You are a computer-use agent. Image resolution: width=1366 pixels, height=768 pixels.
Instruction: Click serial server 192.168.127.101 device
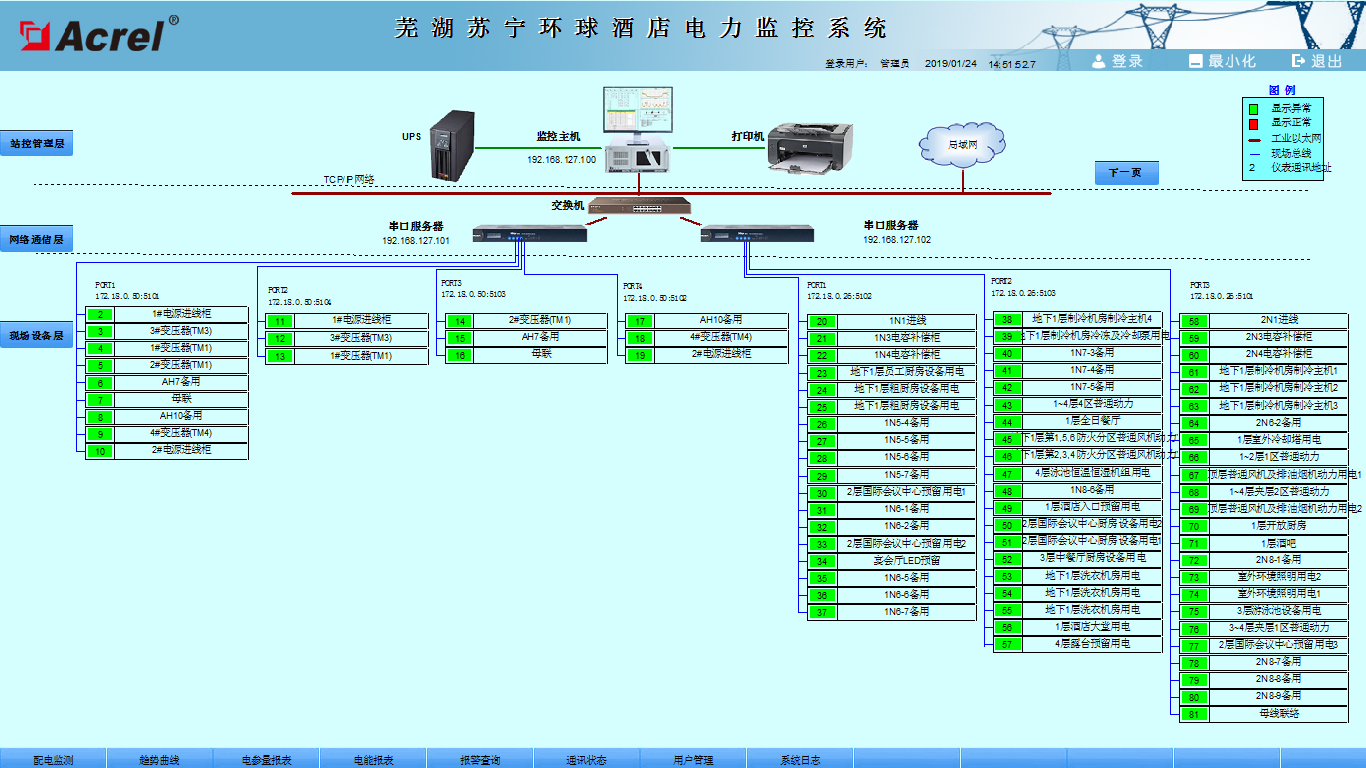pyautogui.click(x=529, y=234)
